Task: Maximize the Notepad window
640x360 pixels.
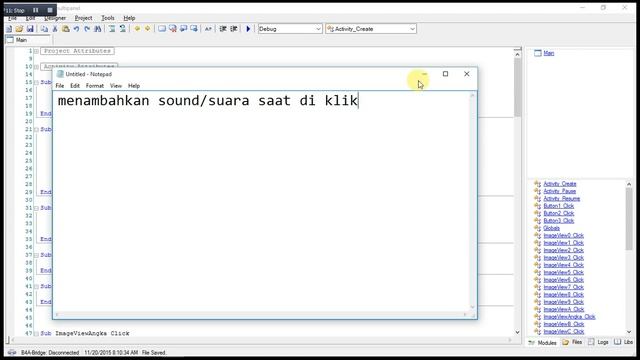Action: 445,74
